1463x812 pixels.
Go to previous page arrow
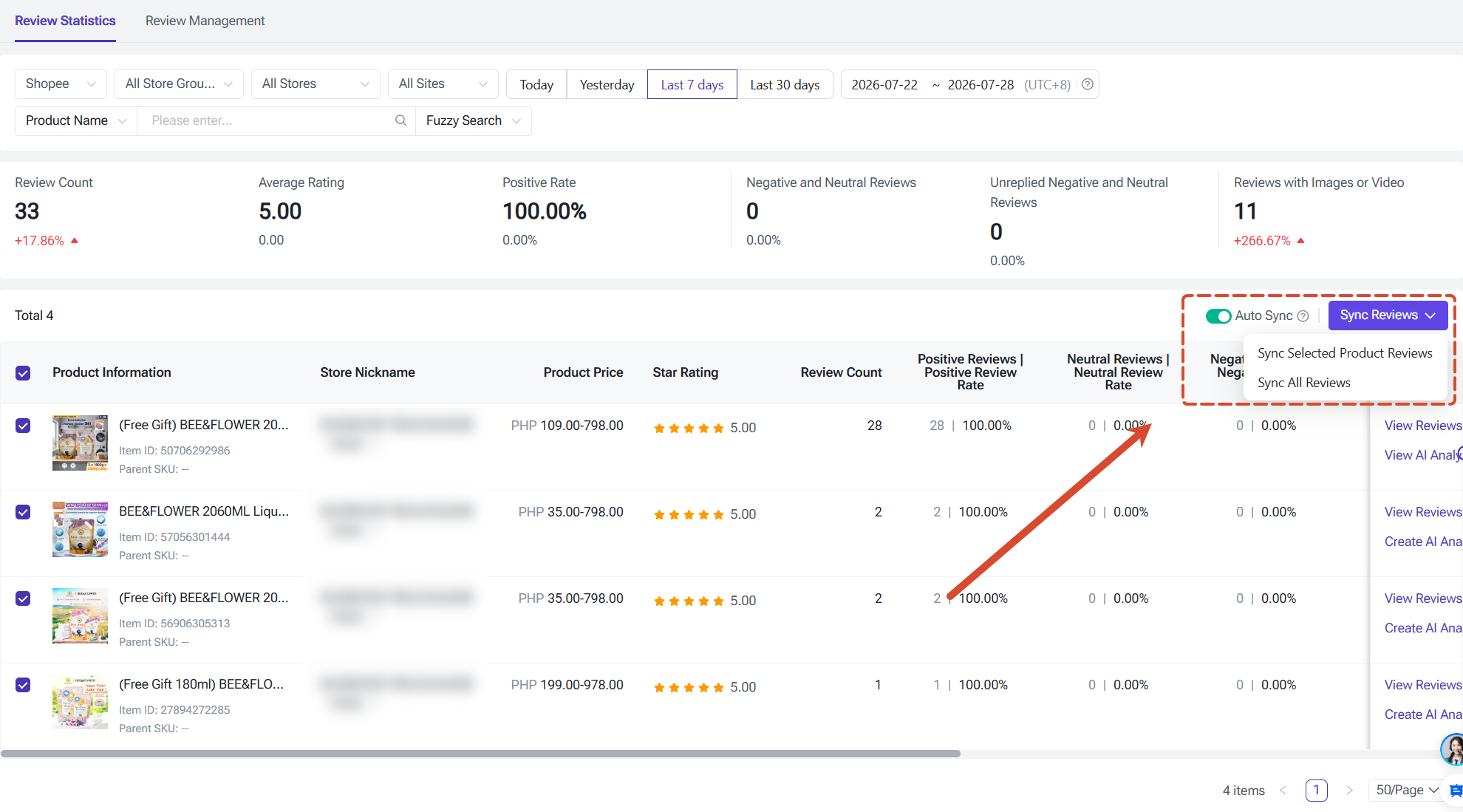click(1283, 791)
